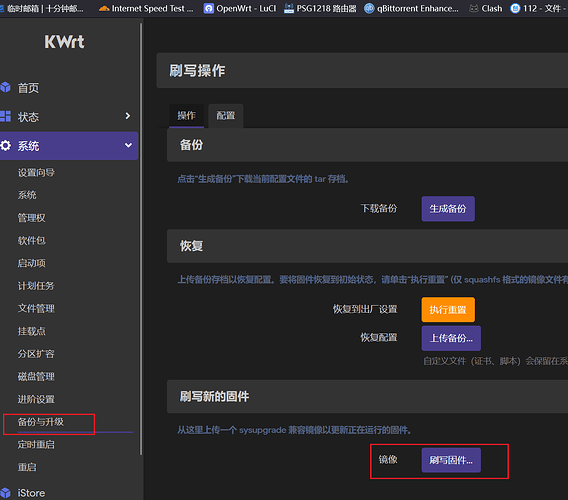Click the 恢复 section heading
Viewport: 568px width, 500px height.
pyautogui.click(x=191, y=246)
